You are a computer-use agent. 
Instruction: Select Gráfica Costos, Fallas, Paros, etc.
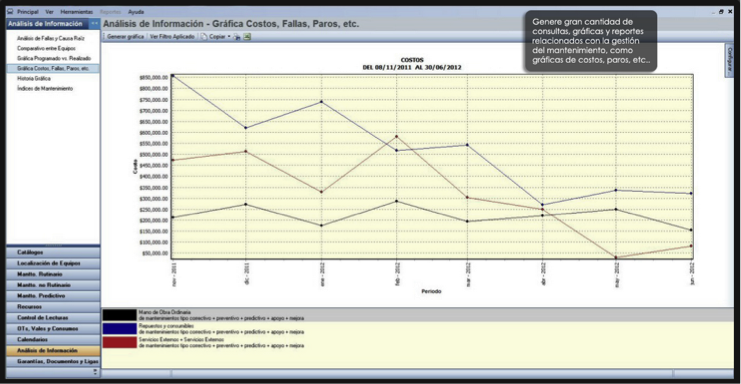point(53,68)
